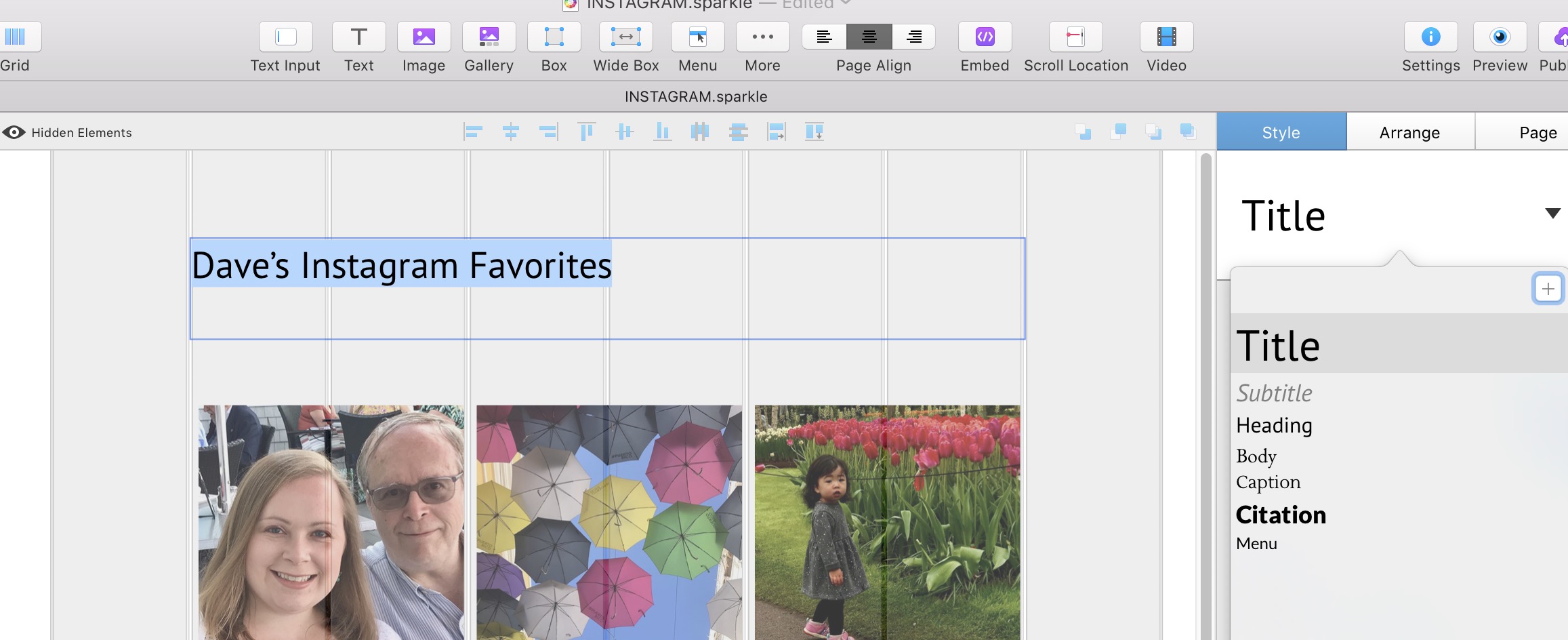
Task: Align selected elements to bottom edges
Action: pos(662,132)
